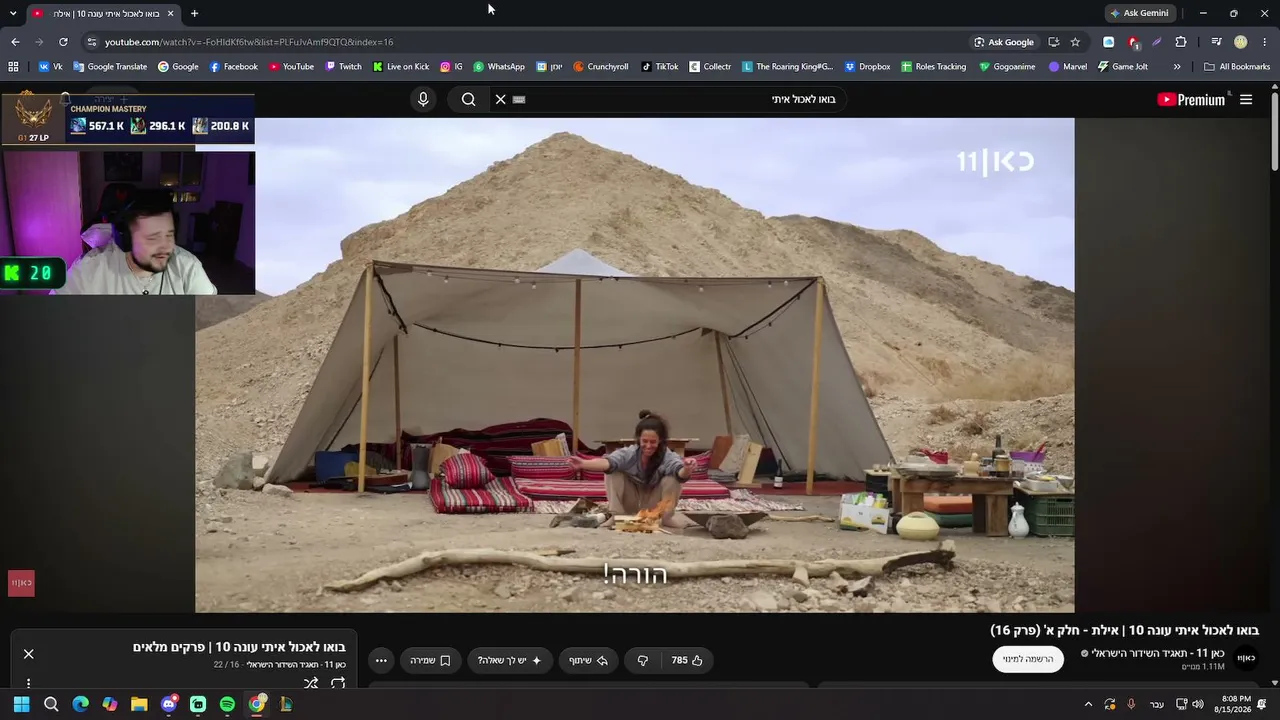
Task: Subscribe to the Kan 11 channel
Action: click(1028, 659)
